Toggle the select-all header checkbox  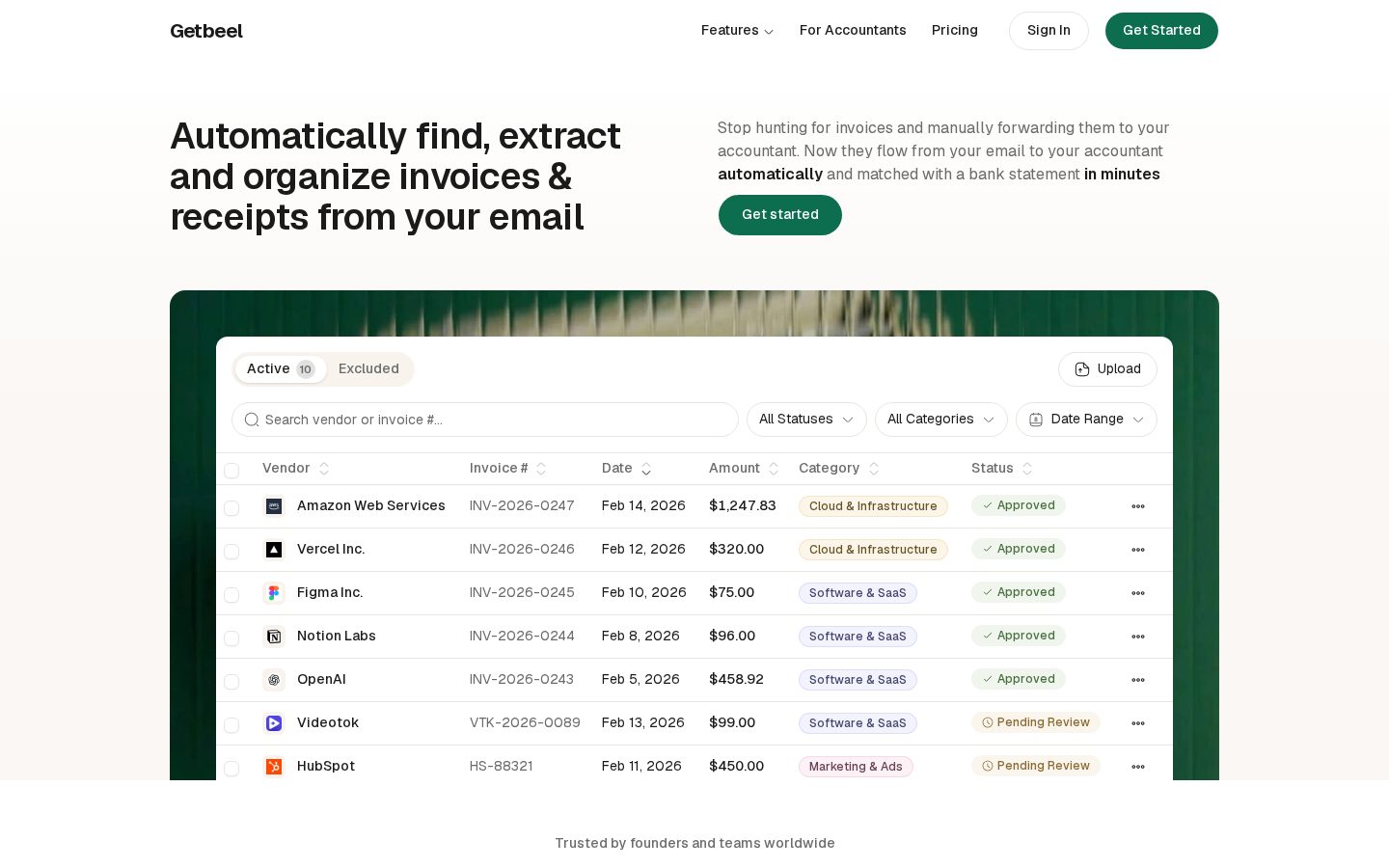click(231, 471)
